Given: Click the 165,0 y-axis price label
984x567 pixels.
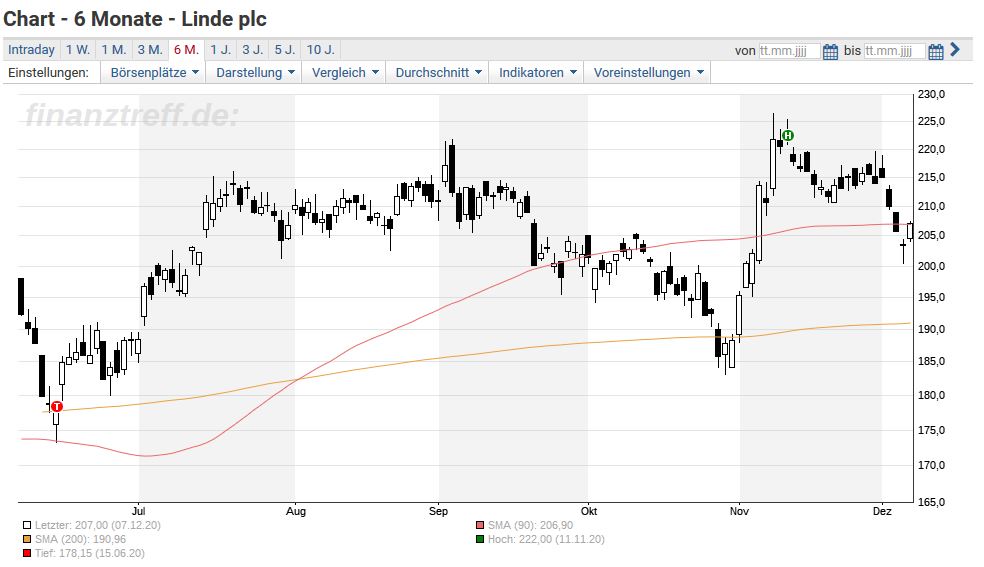Looking at the screenshot, I should [x=931, y=502].
